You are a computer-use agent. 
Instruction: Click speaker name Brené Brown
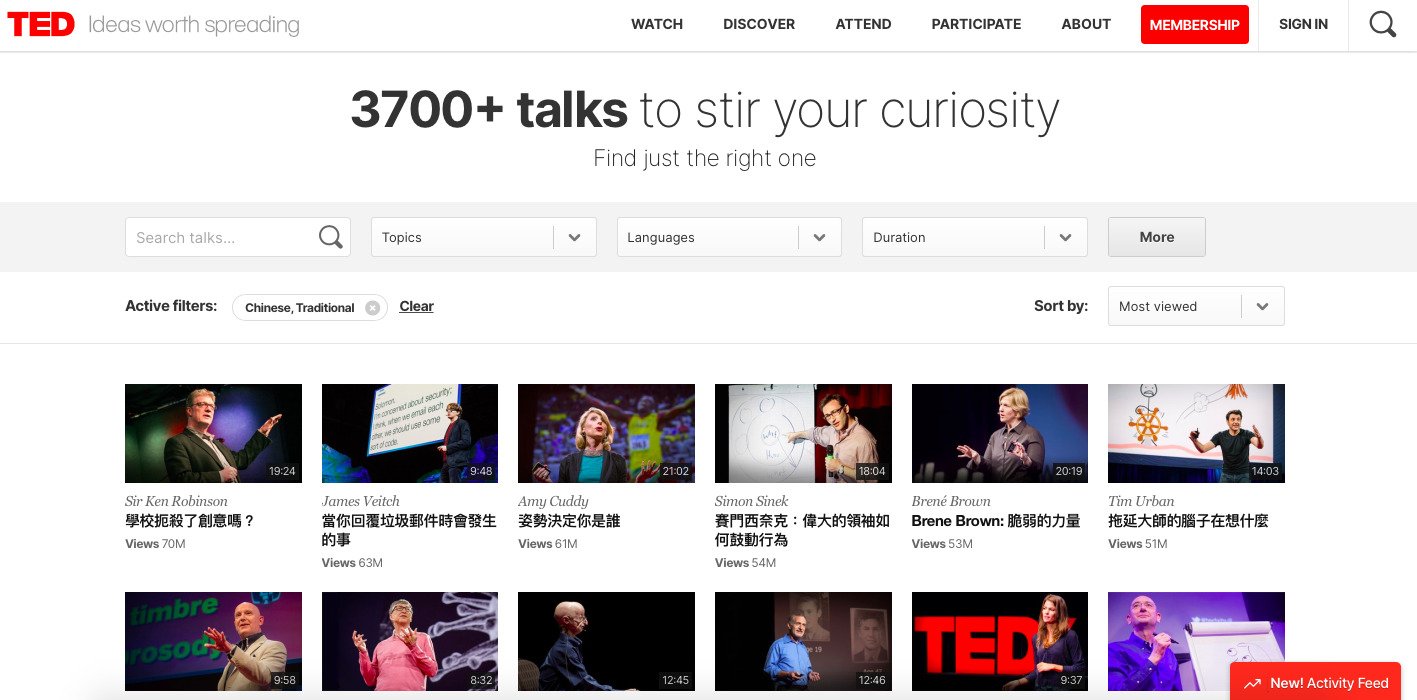pyautogui.click(x=951, y=501)
